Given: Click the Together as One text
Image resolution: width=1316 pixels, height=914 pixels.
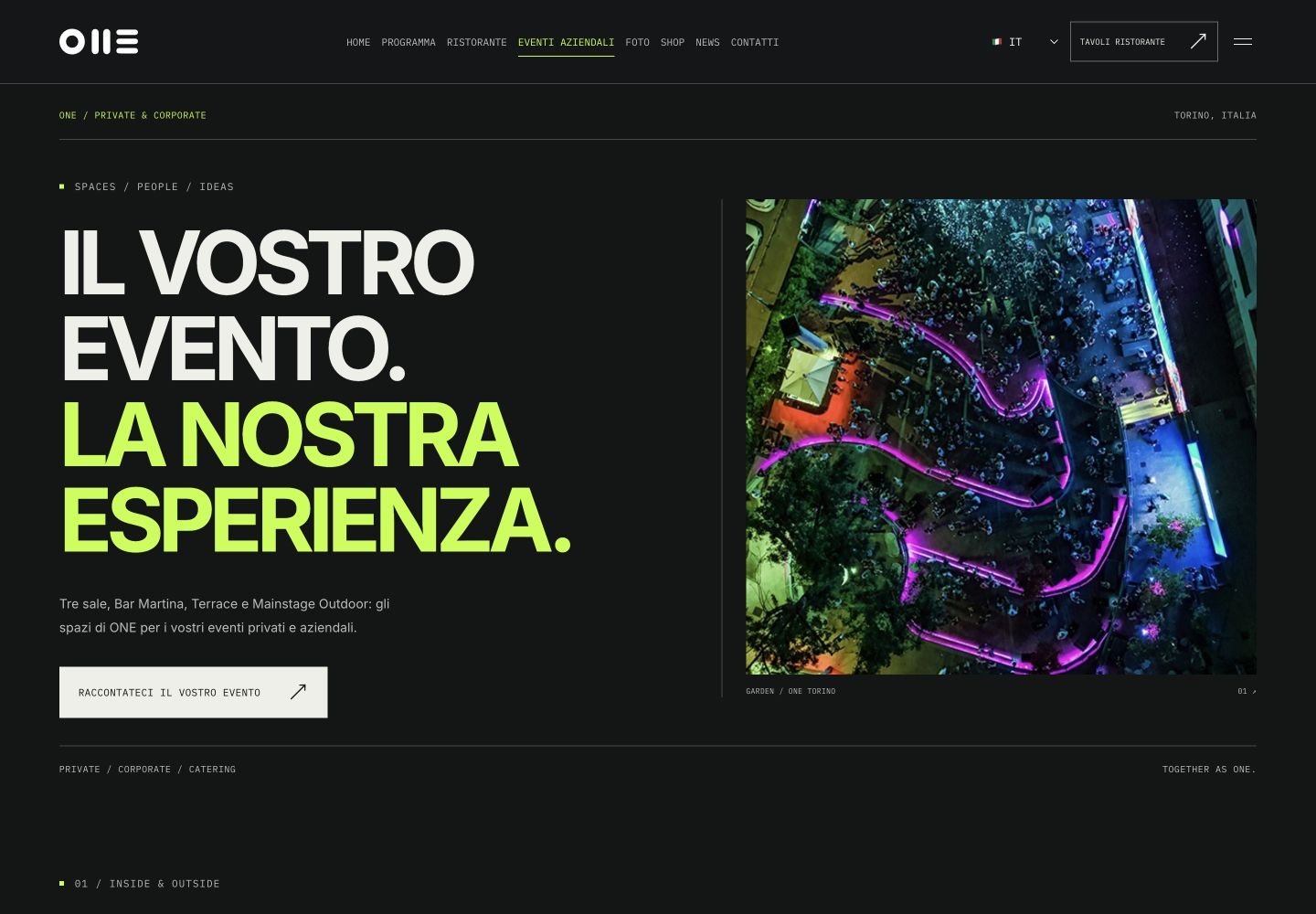Looking at the screenshot, I should (1209, 770).
